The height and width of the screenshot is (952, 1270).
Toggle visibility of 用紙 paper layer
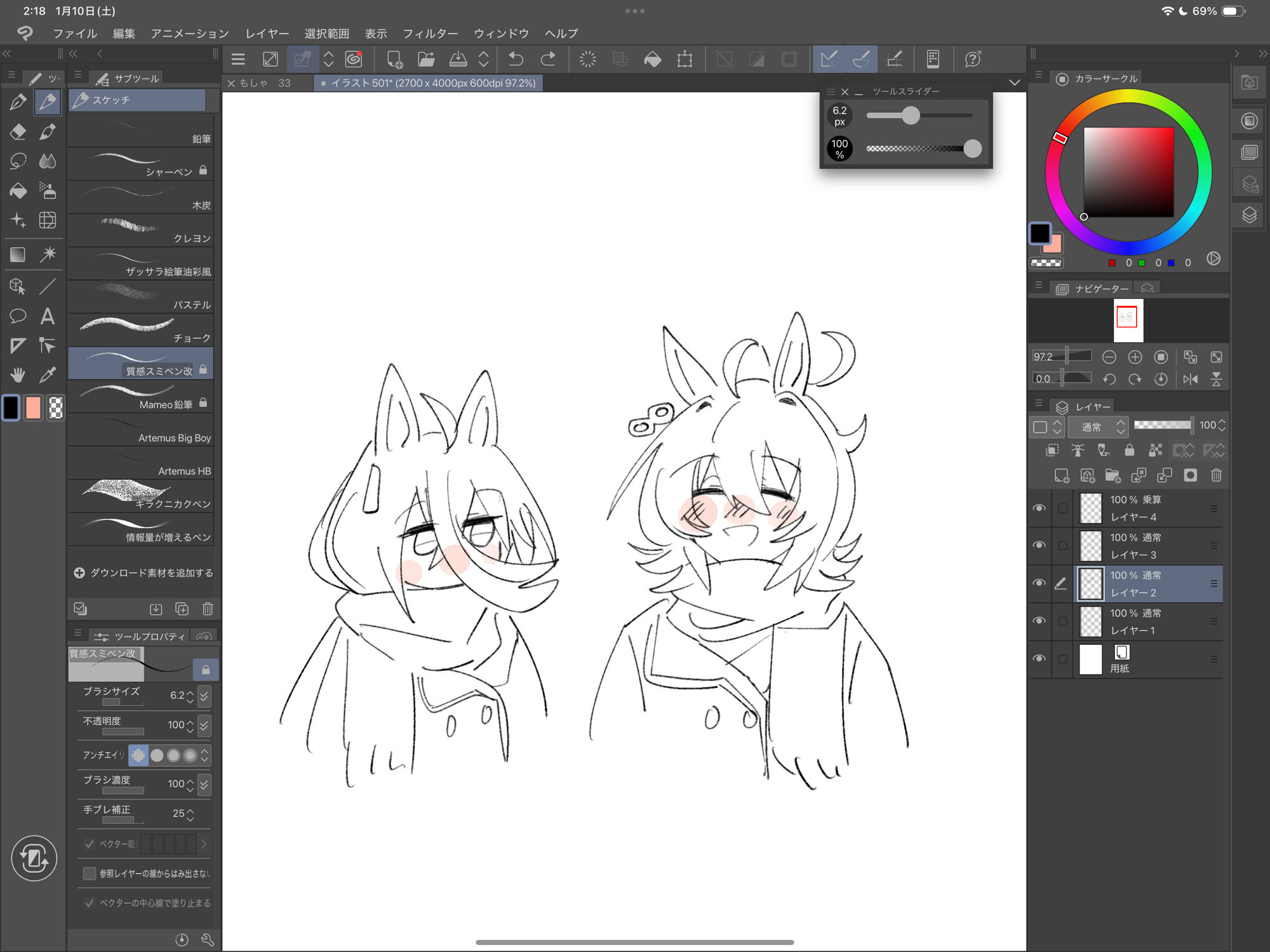(x=1039, y=659)
